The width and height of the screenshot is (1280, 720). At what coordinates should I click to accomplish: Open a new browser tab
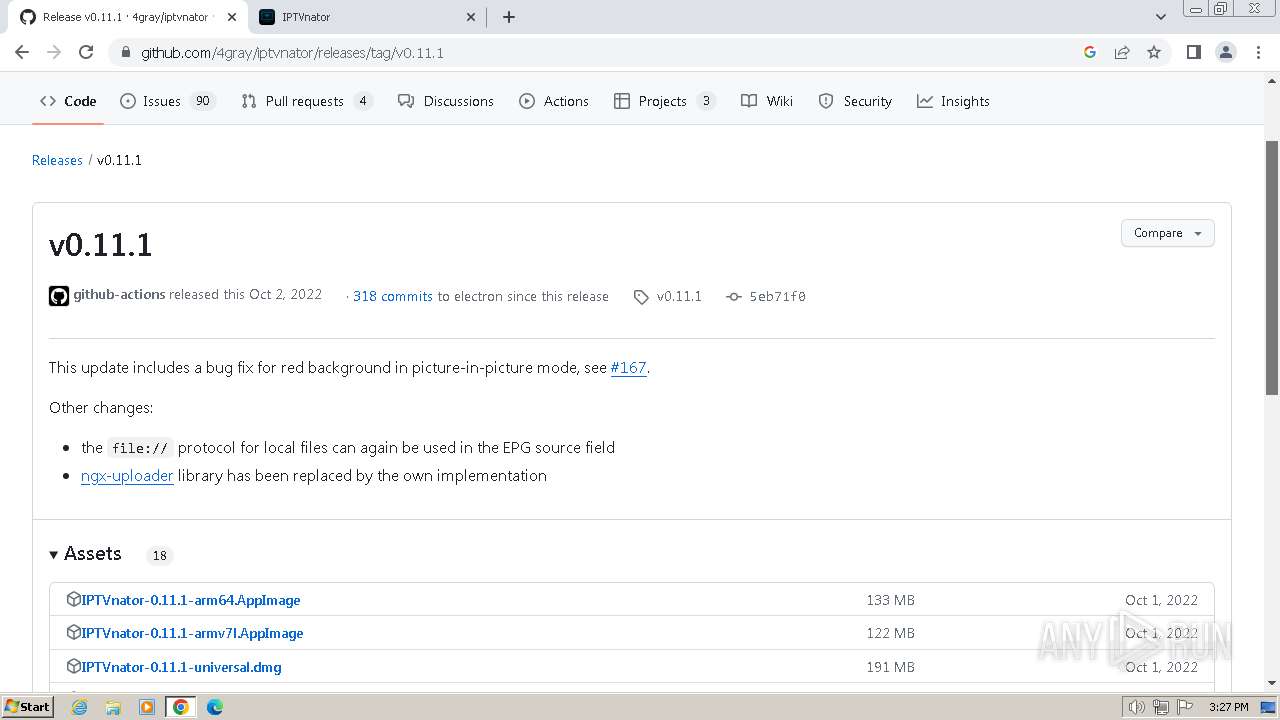508,17
